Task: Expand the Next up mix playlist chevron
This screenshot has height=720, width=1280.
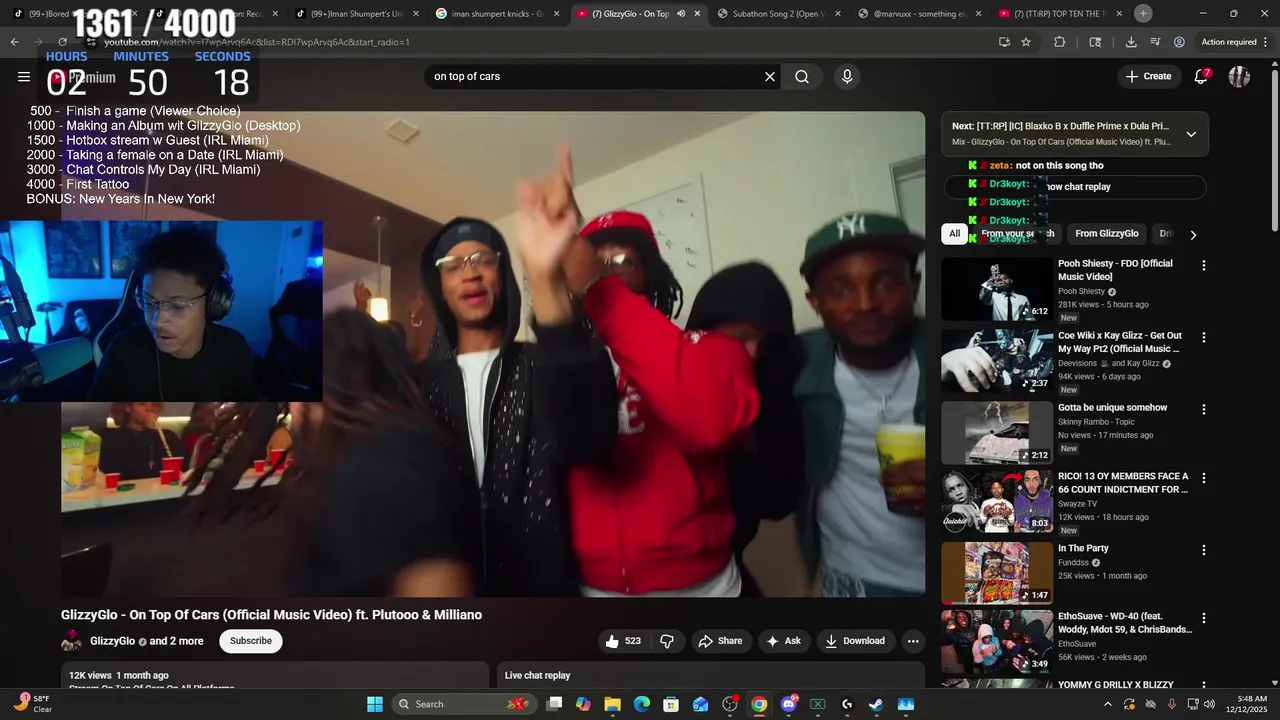Action: coord(1191,134)
